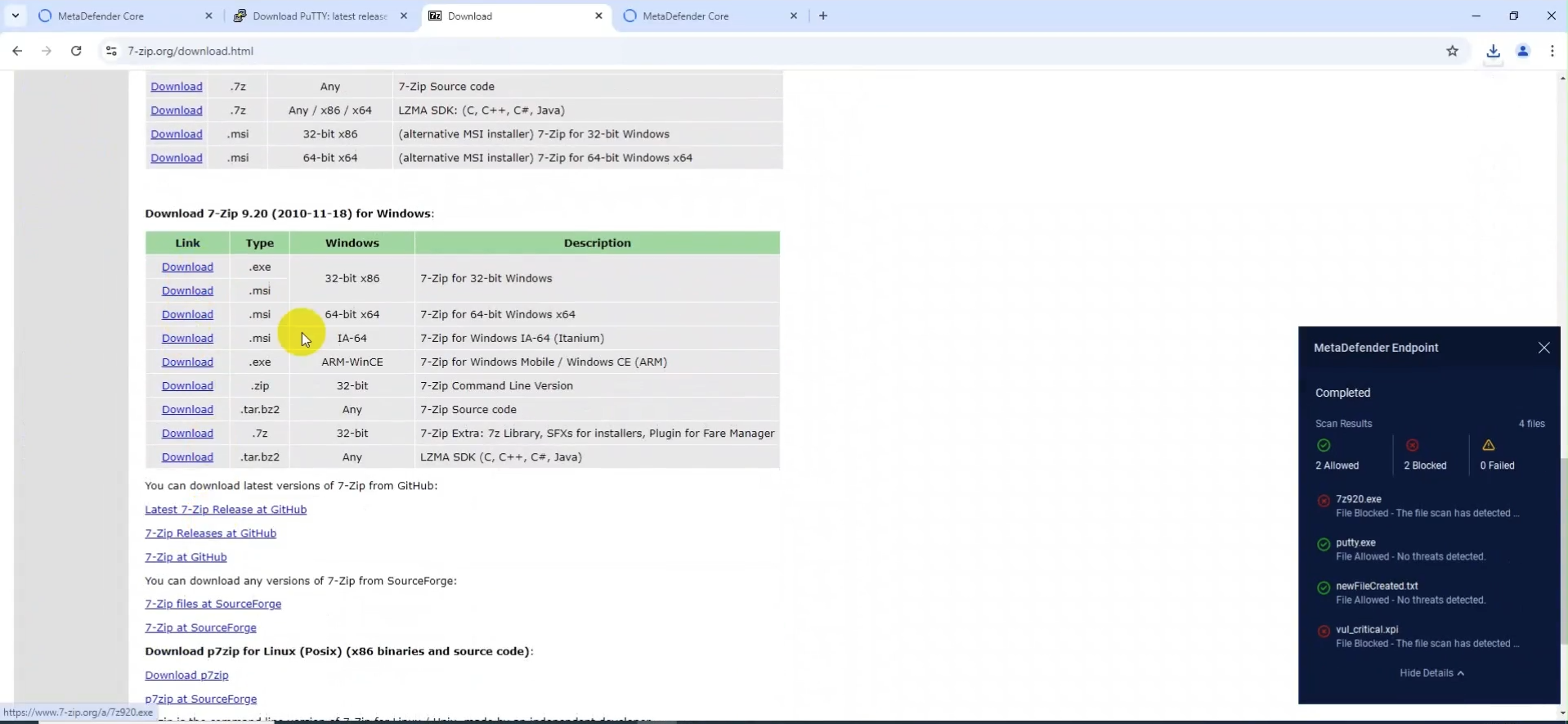Download 7-Zip Source code .tar.bz2
This screenshot has width=1568, height=724.
click(187, 409)
